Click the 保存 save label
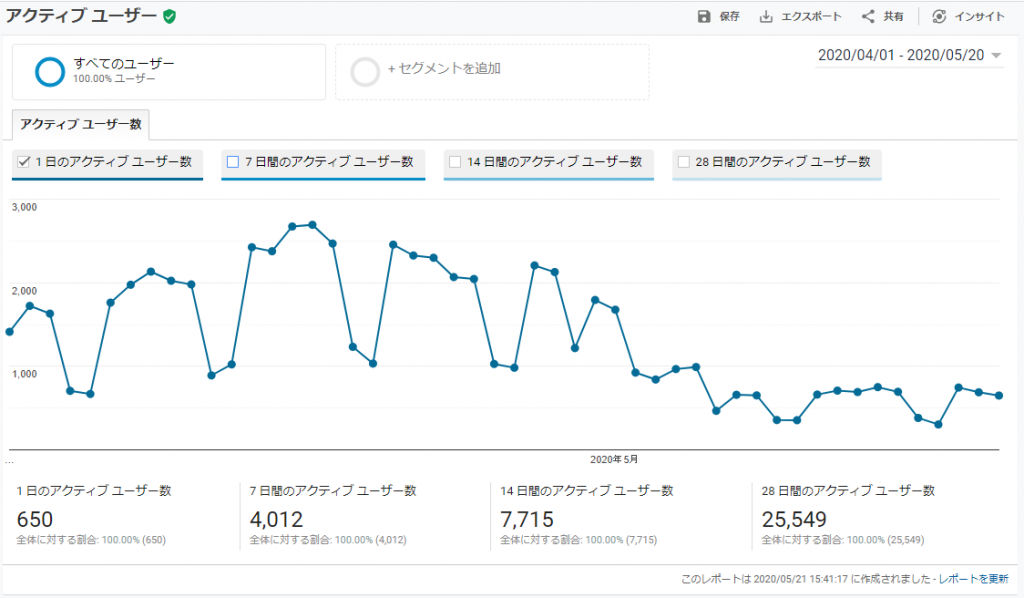 [x=729, y=16]
